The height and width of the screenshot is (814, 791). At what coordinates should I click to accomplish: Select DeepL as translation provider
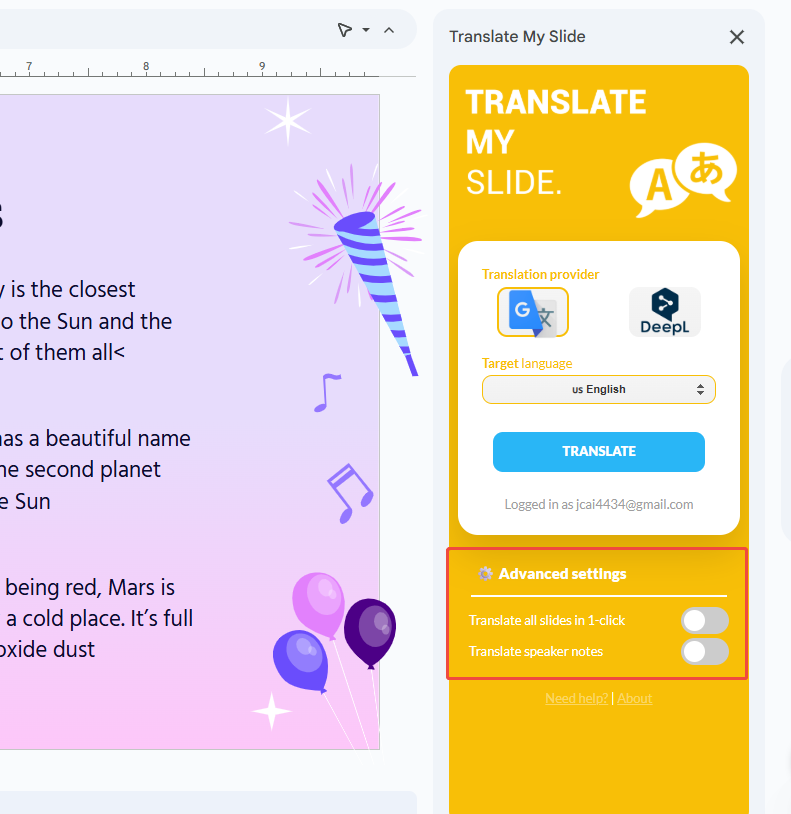[664, 312]
